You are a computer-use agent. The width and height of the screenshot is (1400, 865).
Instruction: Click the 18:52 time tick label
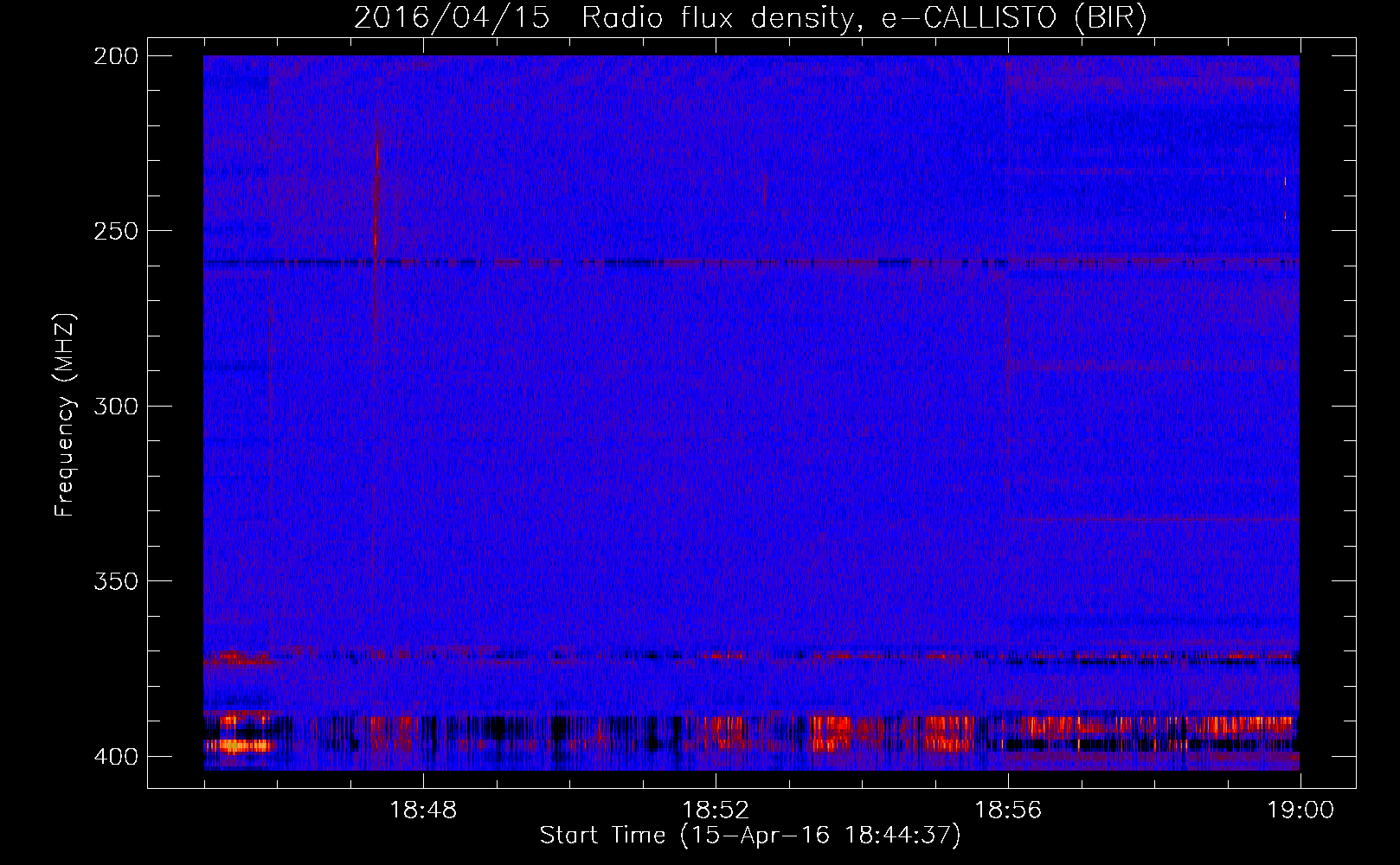point(716,811)
